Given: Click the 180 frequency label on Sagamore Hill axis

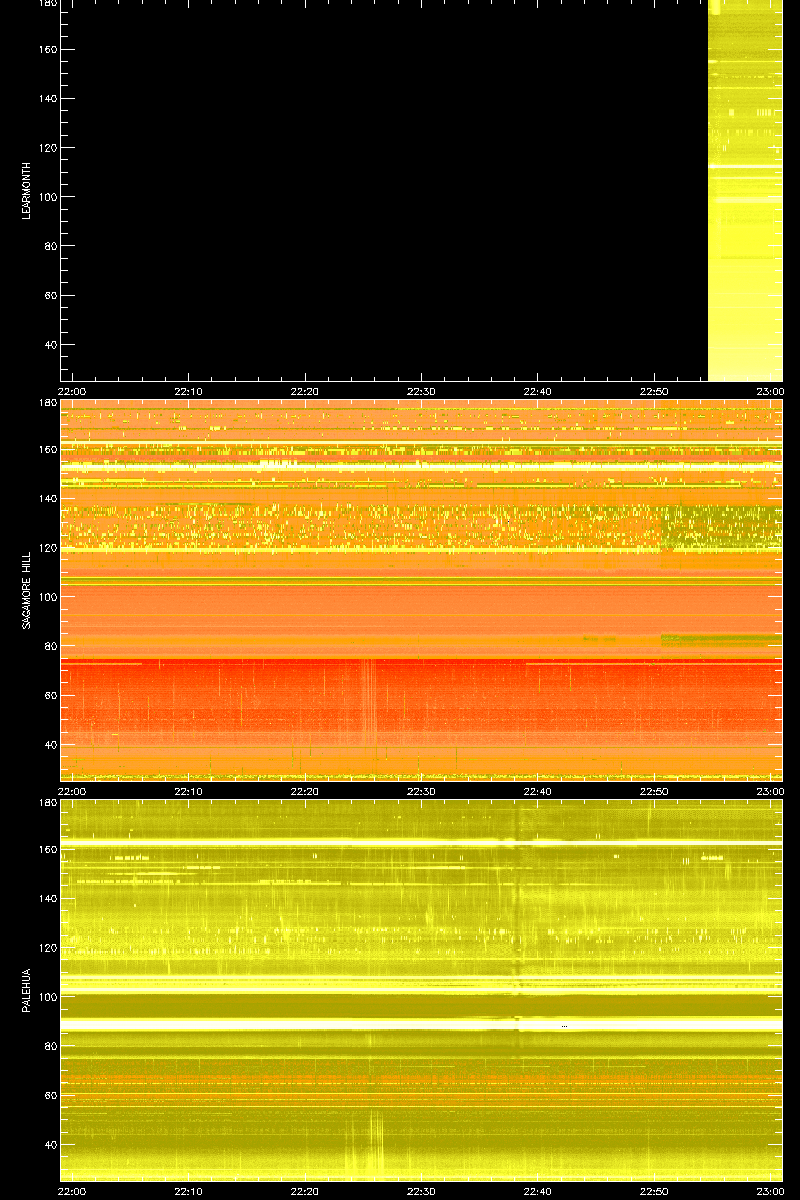Looking at the screenshot, I should coord(47,403).
